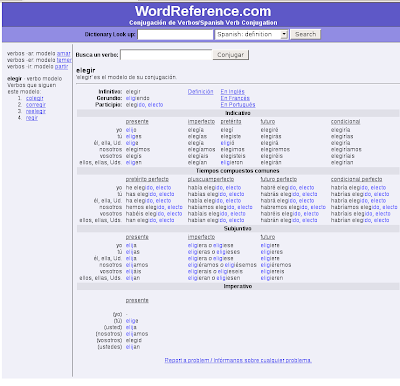Click the Dictionary Look up input field
The image size is (400, 386).
[x=175, y=34]
